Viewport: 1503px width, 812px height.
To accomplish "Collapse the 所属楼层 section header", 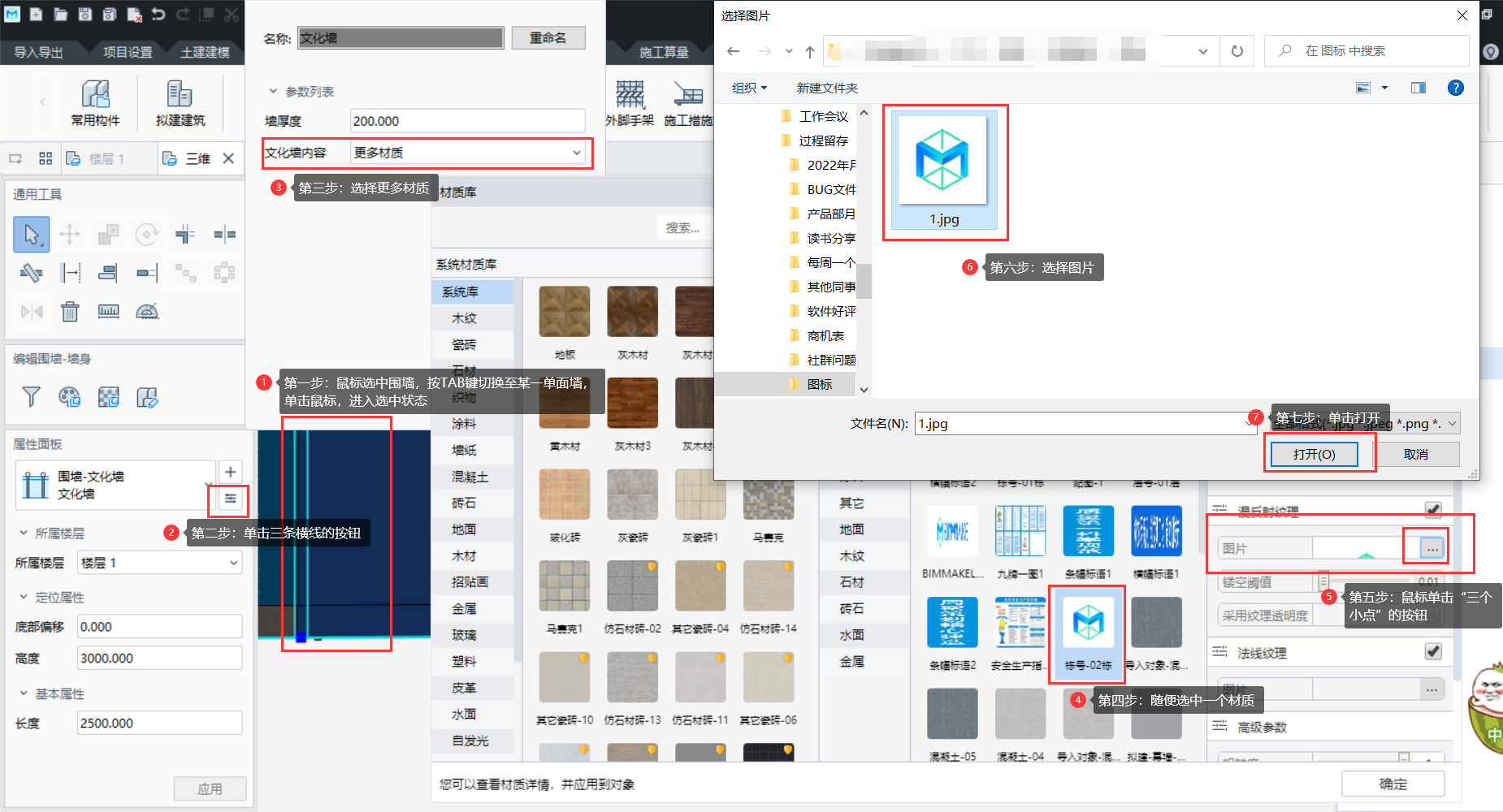I will (x=24, y=533).
